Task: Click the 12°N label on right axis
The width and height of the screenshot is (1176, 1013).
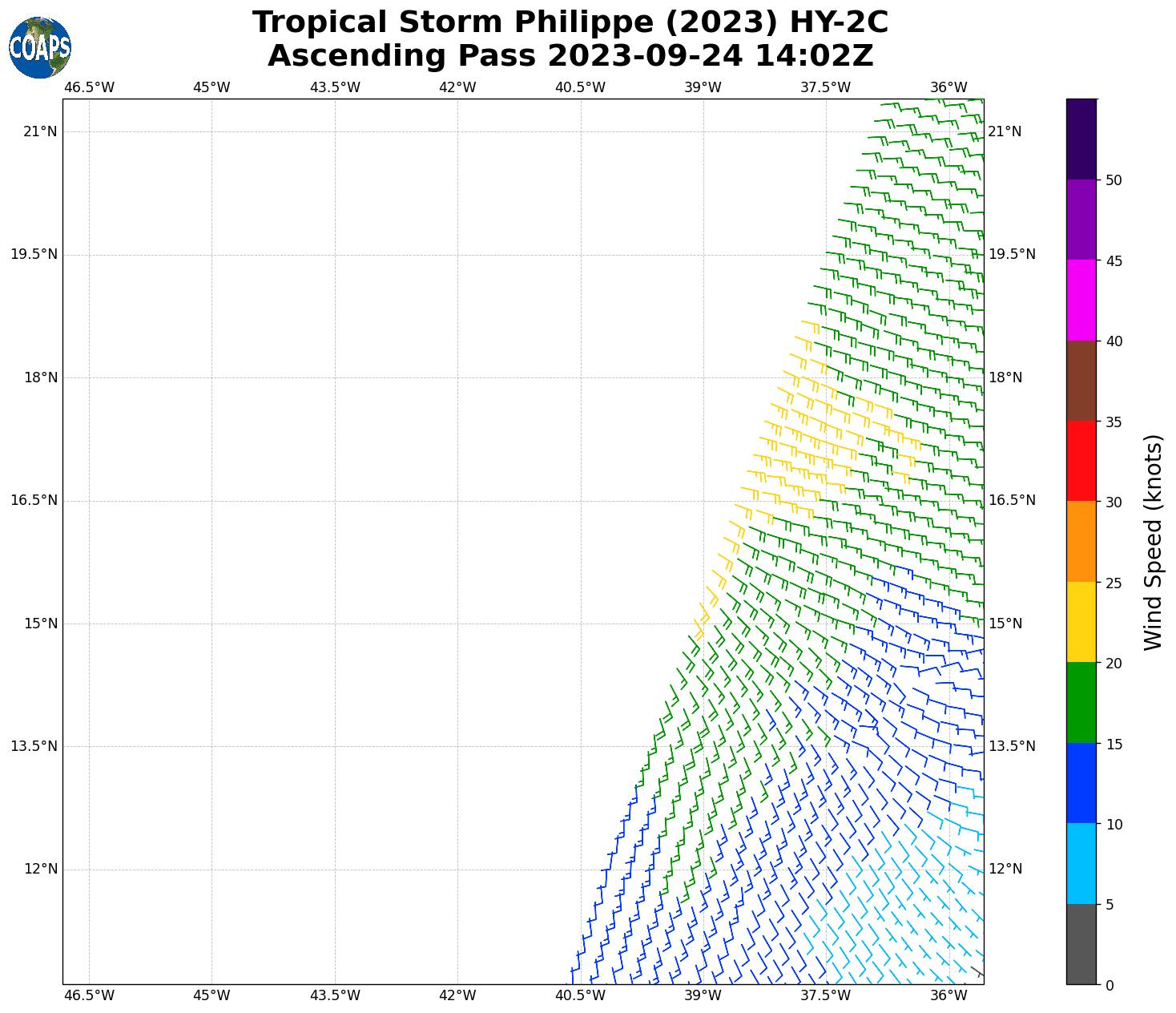Action: coord(1005,869)
